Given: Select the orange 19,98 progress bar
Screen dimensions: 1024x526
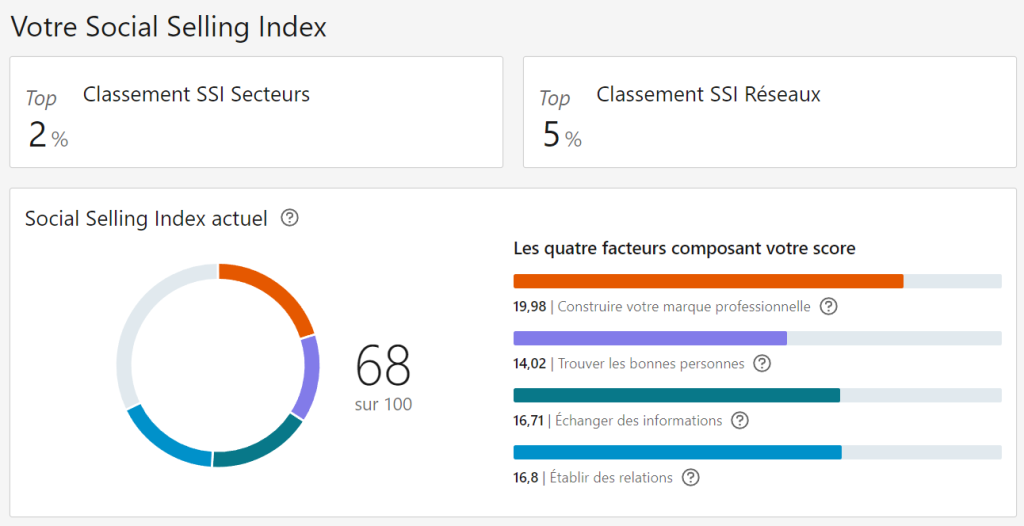Looking at the screenshot, I should coord(758,281).
